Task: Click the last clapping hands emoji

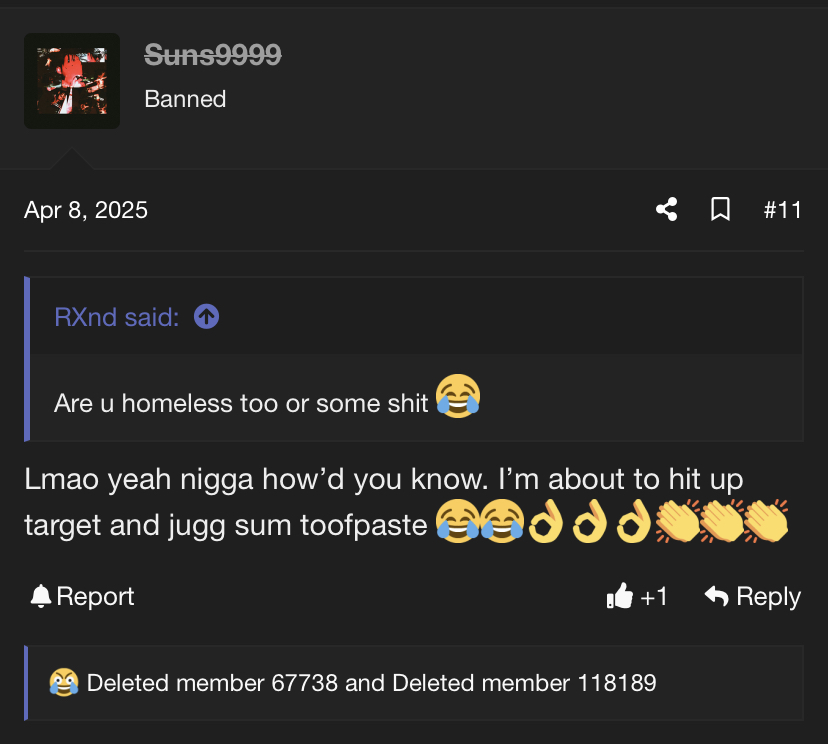Action: click(x=767, y=521)
